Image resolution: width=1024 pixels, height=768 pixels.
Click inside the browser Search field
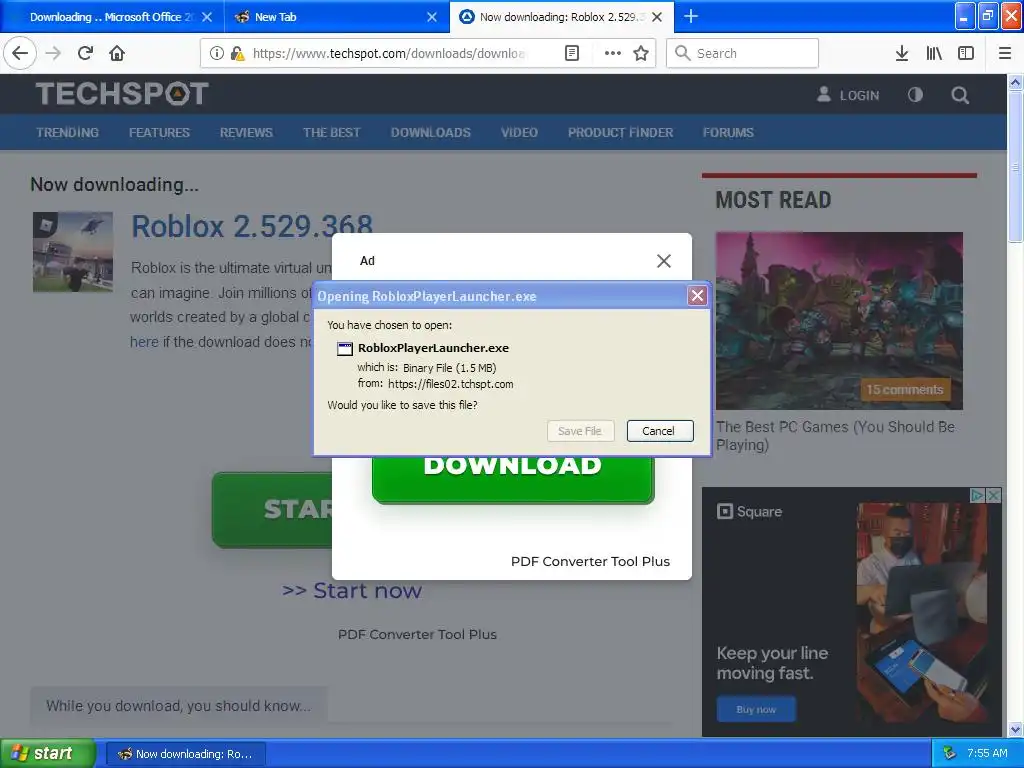[x=743, y=53]
